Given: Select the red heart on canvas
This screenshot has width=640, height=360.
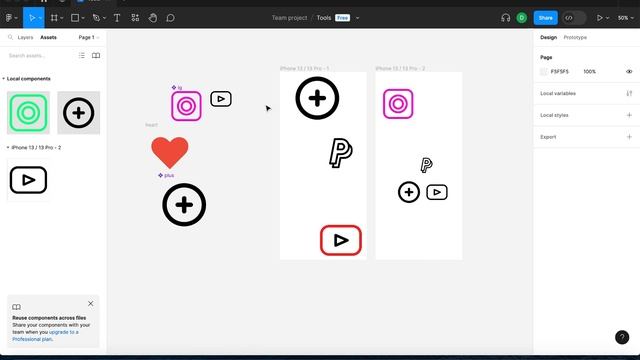Looking at the screenshot, I should click(170, 153).
